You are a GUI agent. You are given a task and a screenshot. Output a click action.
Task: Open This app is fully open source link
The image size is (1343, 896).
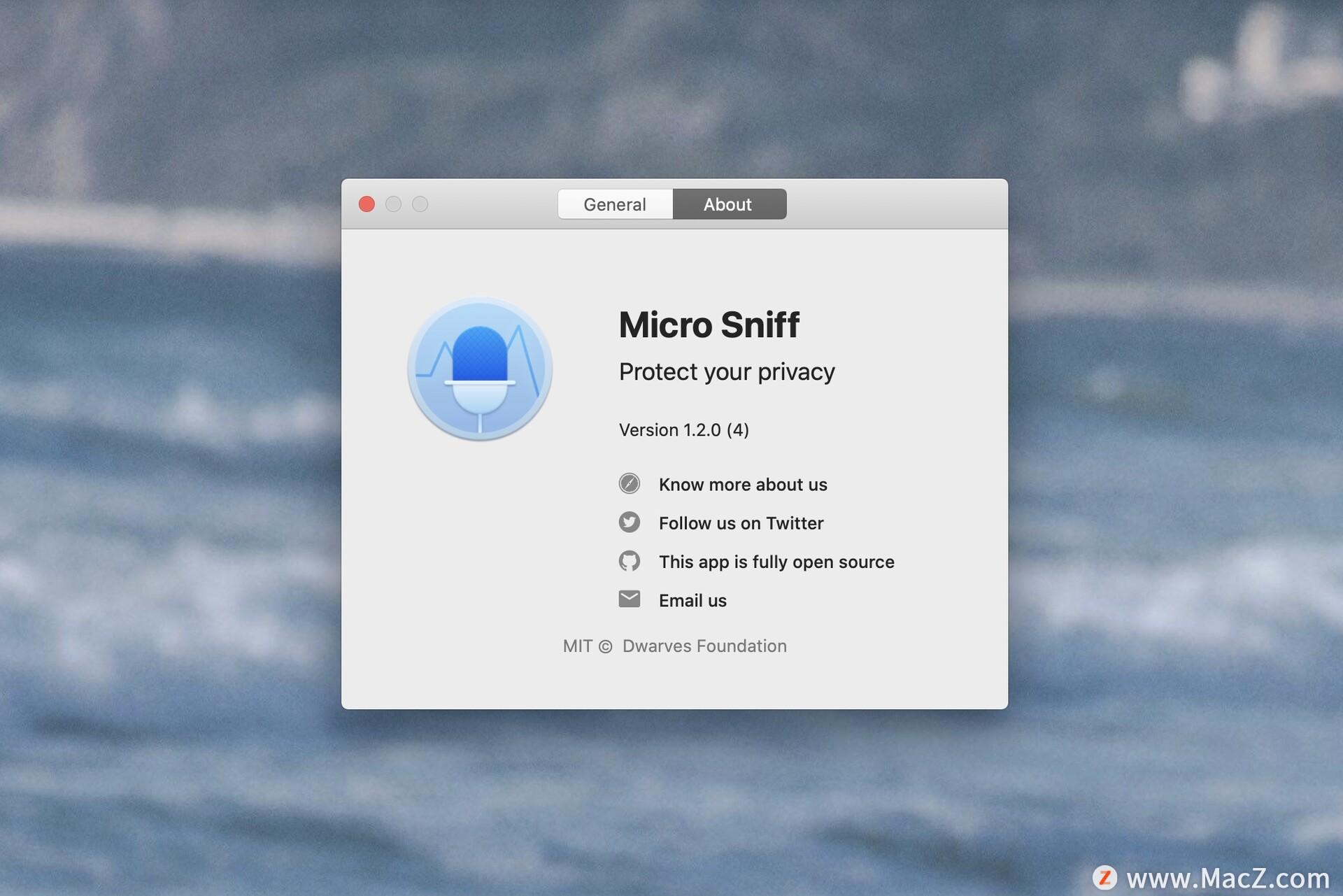776,562
